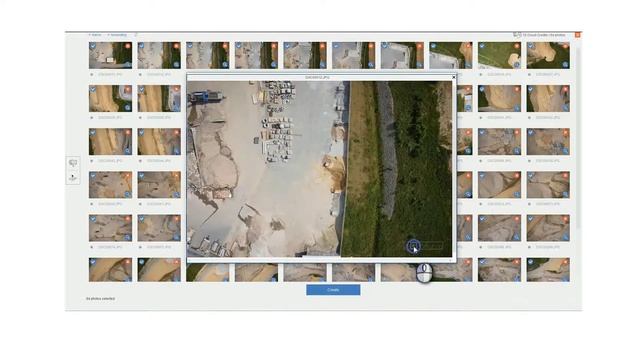
Task: Uncheck the third photo in the top row
Action: pyautogui.click(x=190, y=46)
